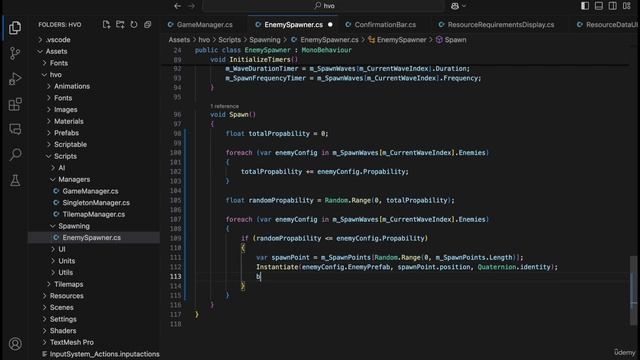Toggle the primary side bar layout icon
The height and width of the screenshot is (360, 640).
[x=585, y=6]
